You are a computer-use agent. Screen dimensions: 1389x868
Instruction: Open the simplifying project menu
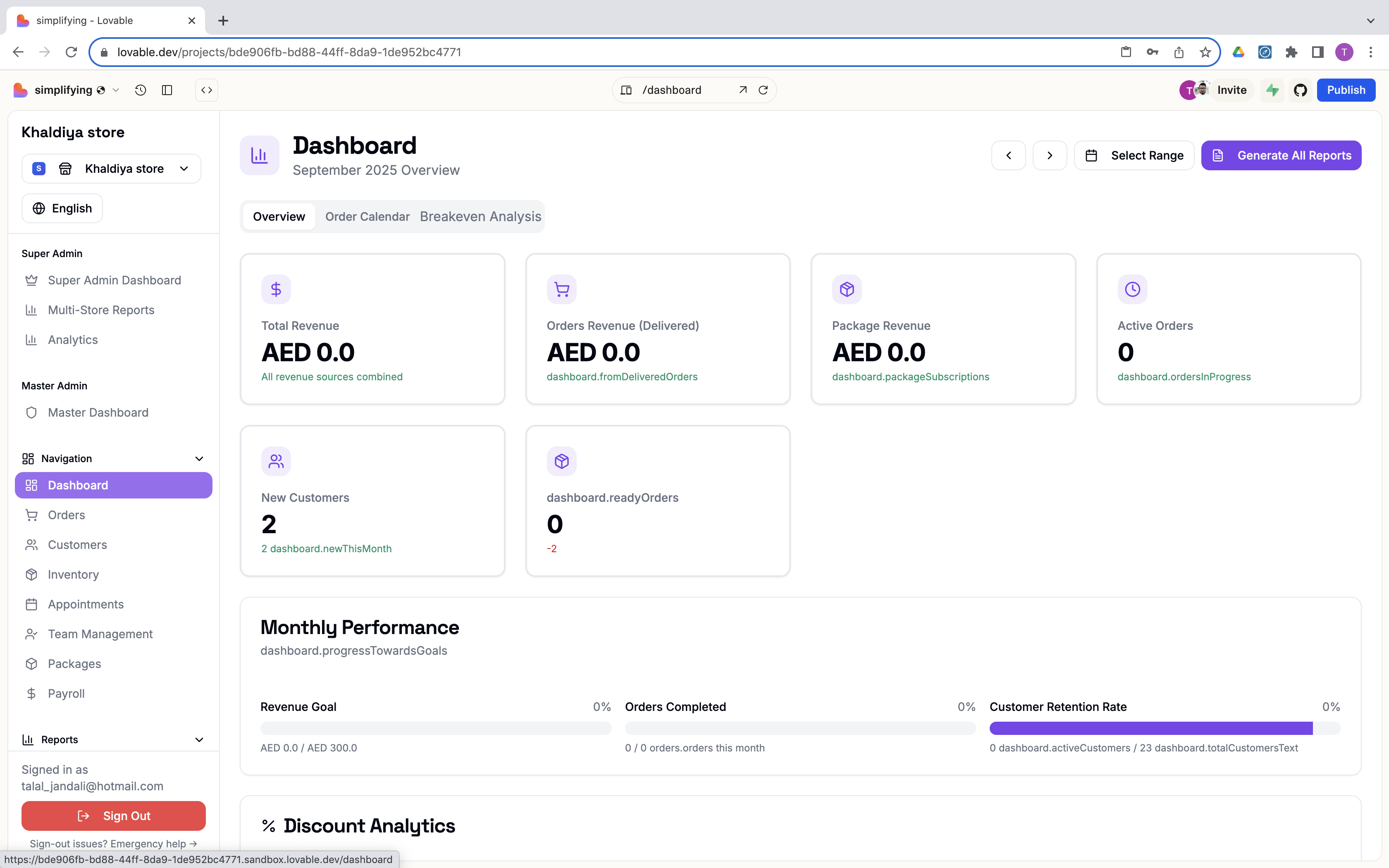[x=77, y=90]
